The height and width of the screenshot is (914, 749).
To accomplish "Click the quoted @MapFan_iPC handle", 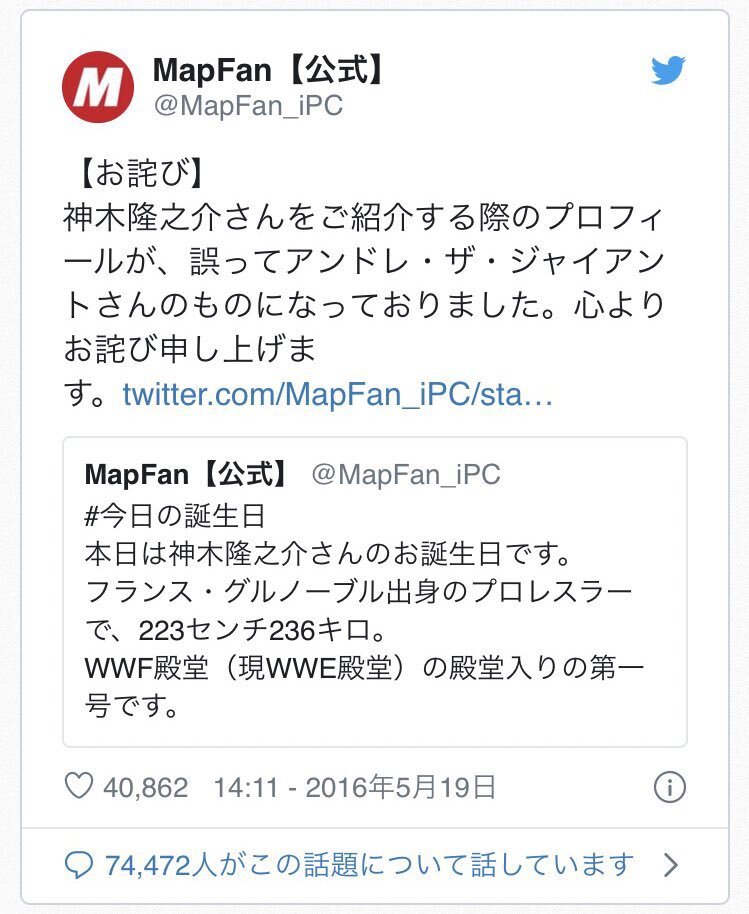I will (x=406, y=474).
